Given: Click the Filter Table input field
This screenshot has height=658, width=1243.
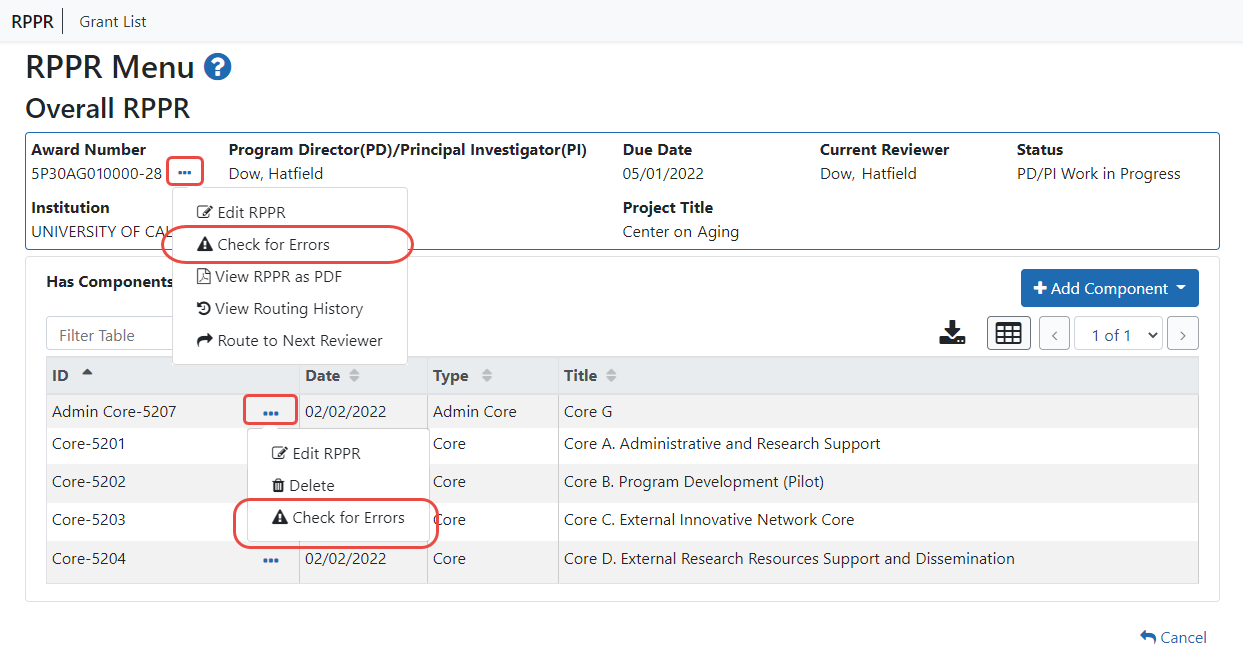Looking at the screenshot, I should point(110,335).
